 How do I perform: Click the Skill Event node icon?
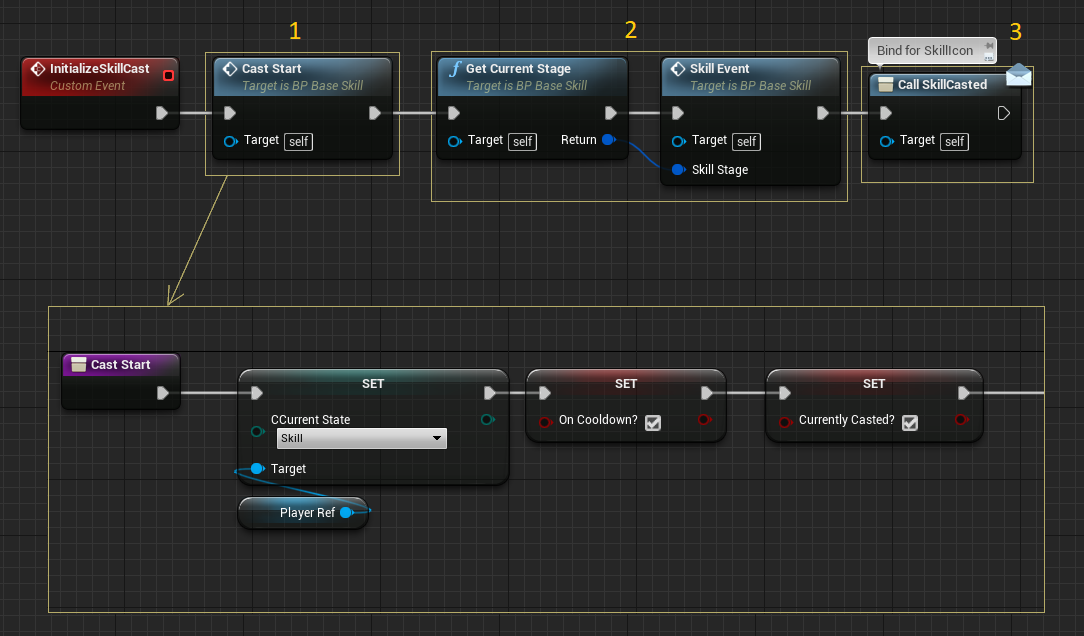coord(678,68)
